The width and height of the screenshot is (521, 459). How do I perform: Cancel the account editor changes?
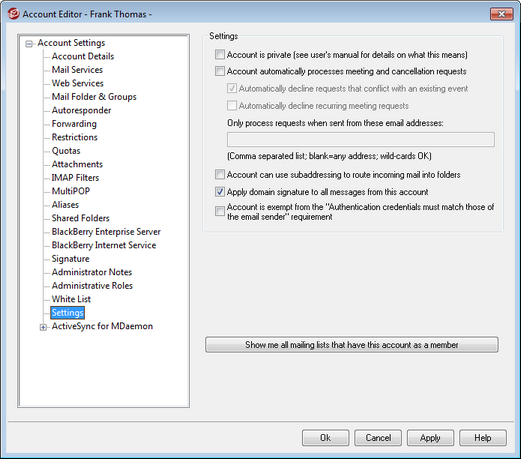click(x=378, y=438)
